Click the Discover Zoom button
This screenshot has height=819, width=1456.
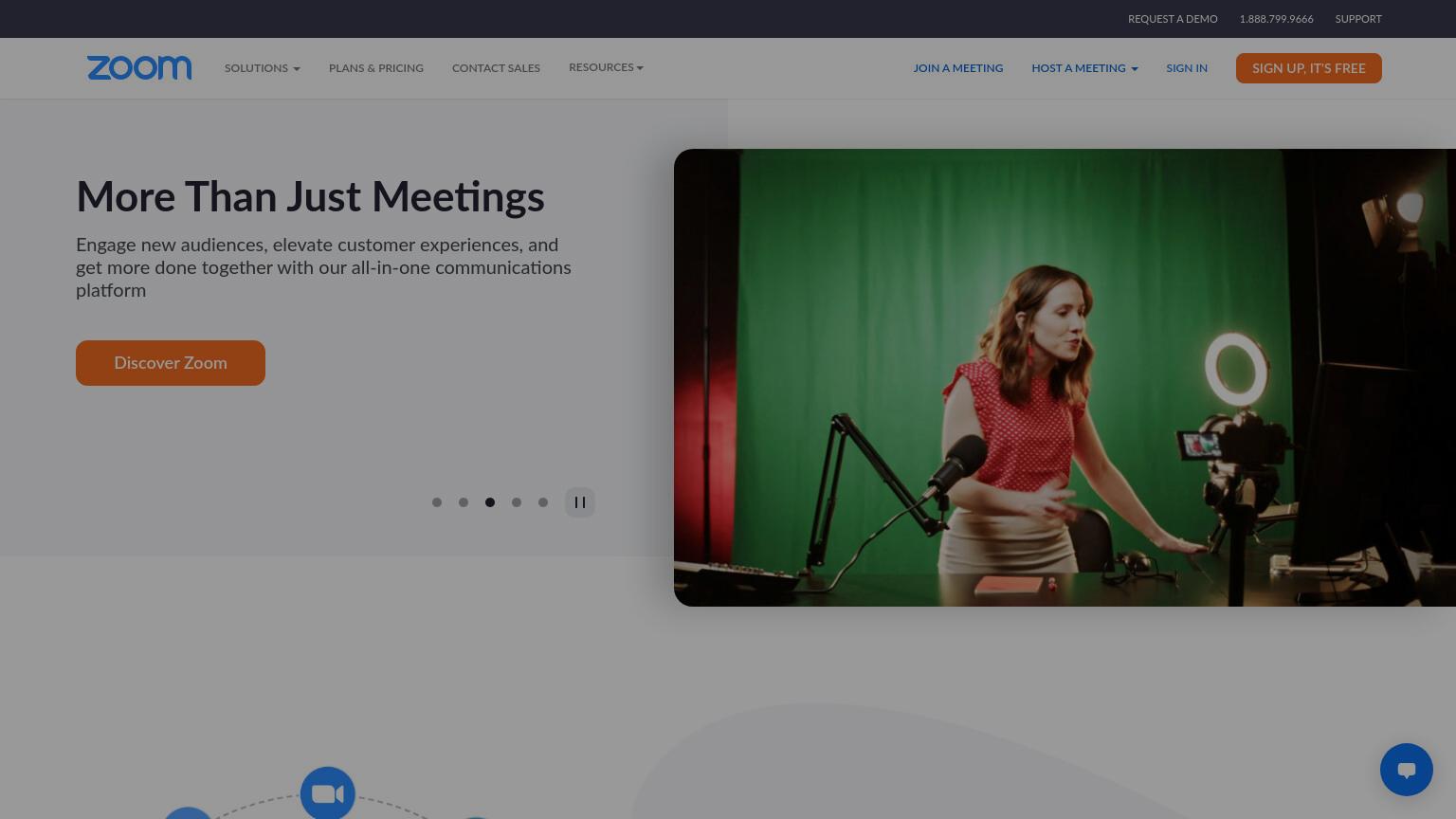coord(171,363)
